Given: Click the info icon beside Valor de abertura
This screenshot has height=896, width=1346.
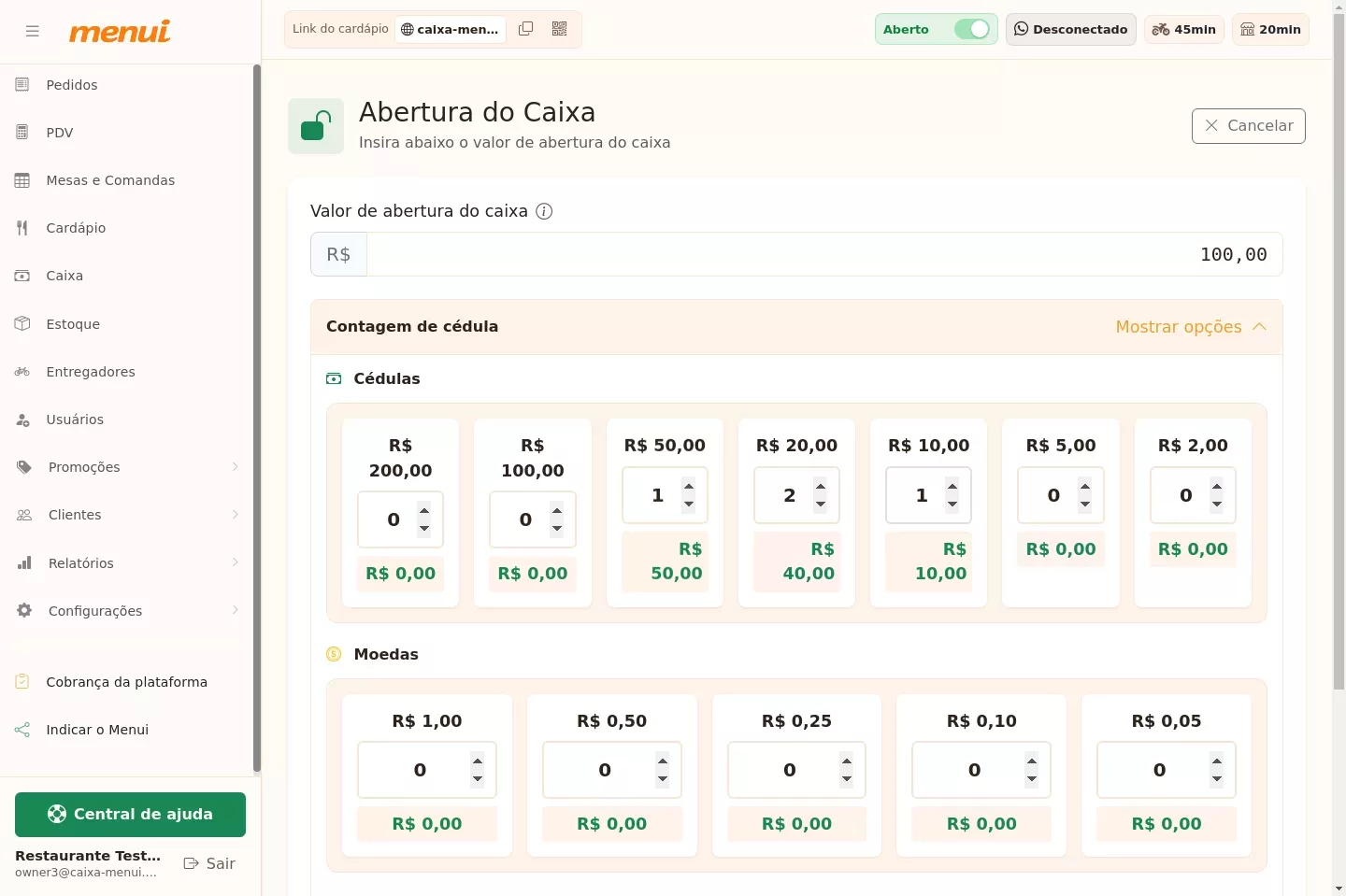Looking at the screenshot, I should tap(544, 211).
